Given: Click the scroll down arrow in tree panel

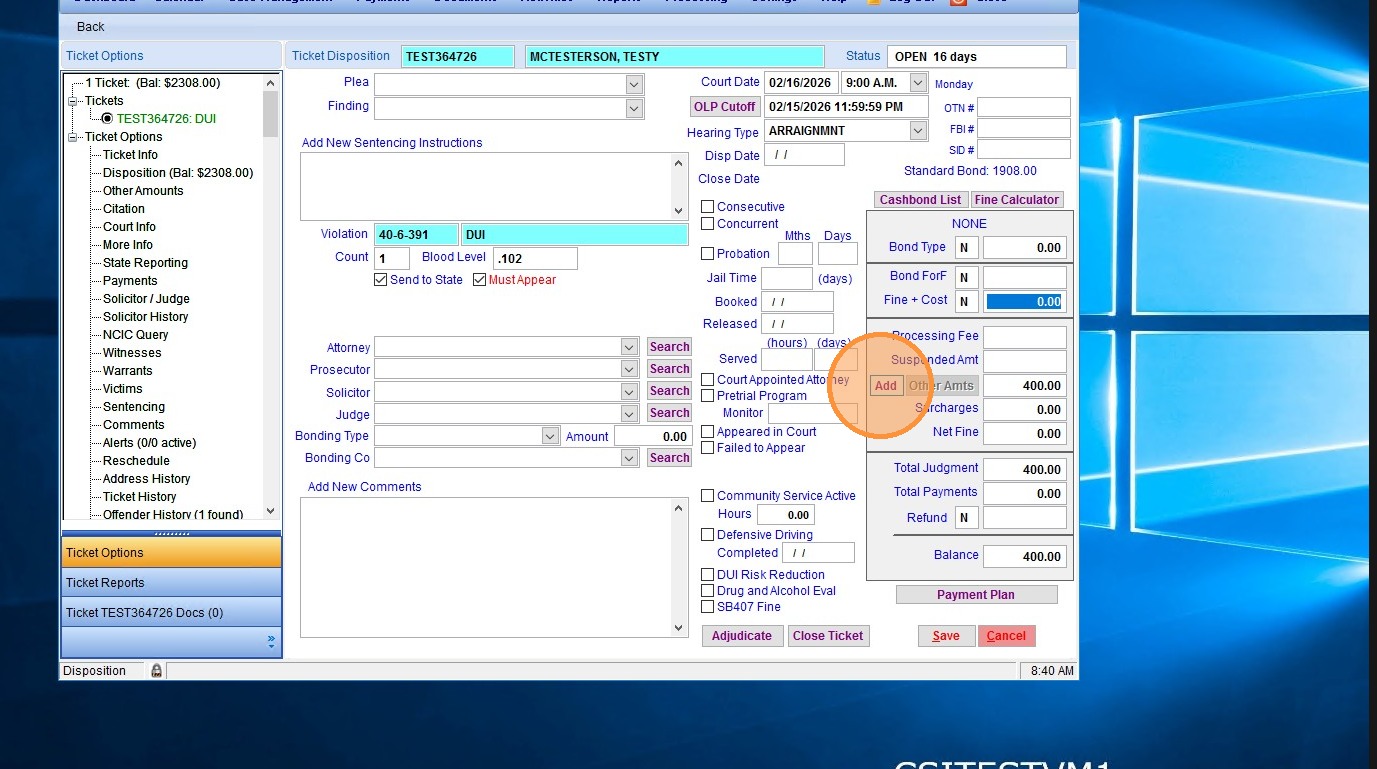Looking at the screenshot, I should click(x=270, y=512).
